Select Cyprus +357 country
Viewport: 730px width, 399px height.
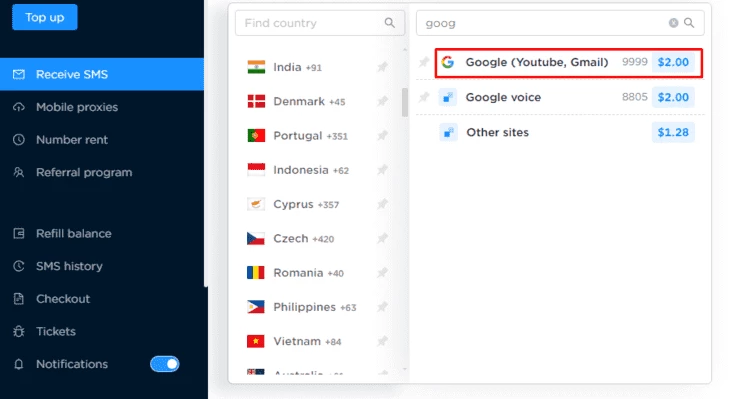(x=306, y=204)
